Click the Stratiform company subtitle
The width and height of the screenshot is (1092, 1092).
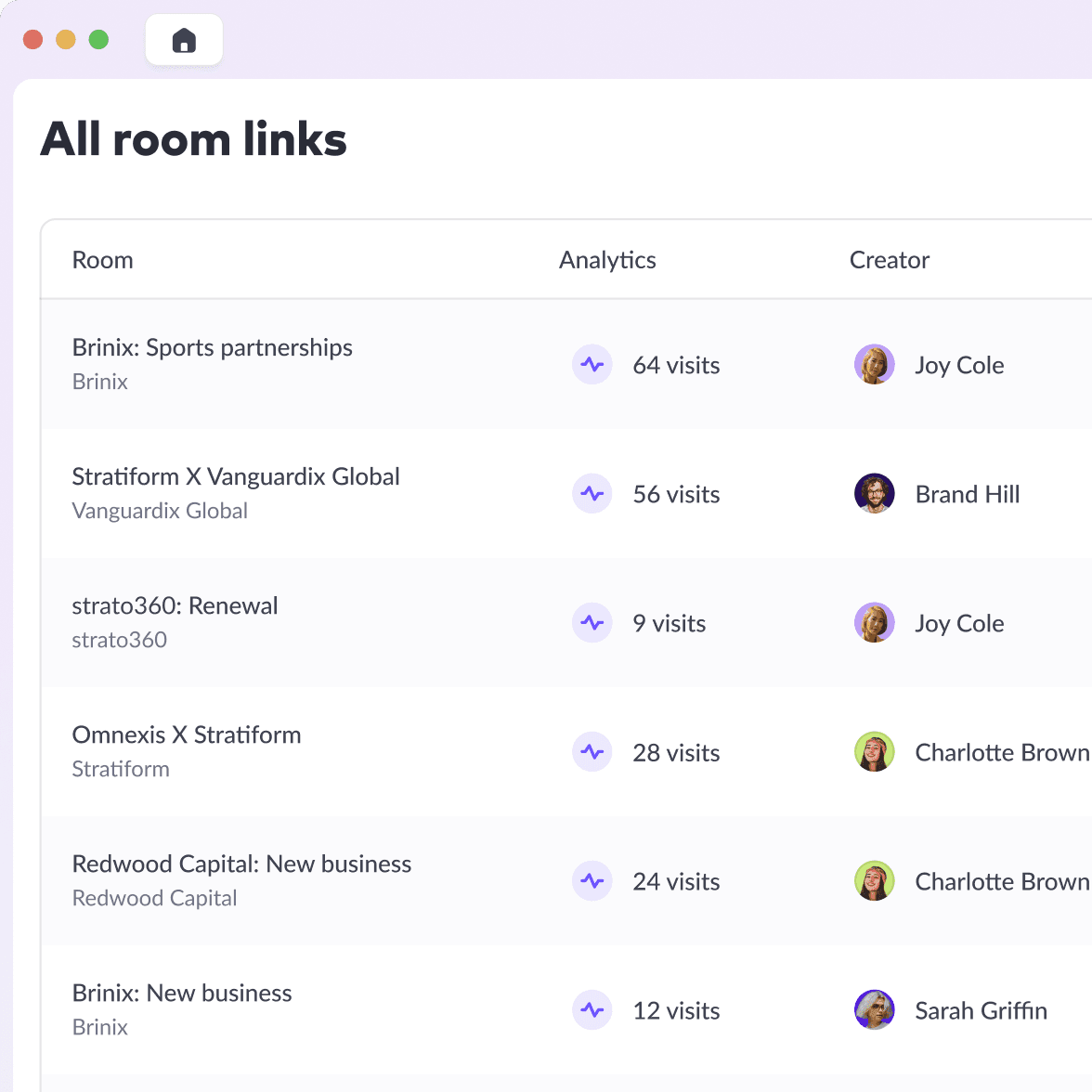pos(121,769)
